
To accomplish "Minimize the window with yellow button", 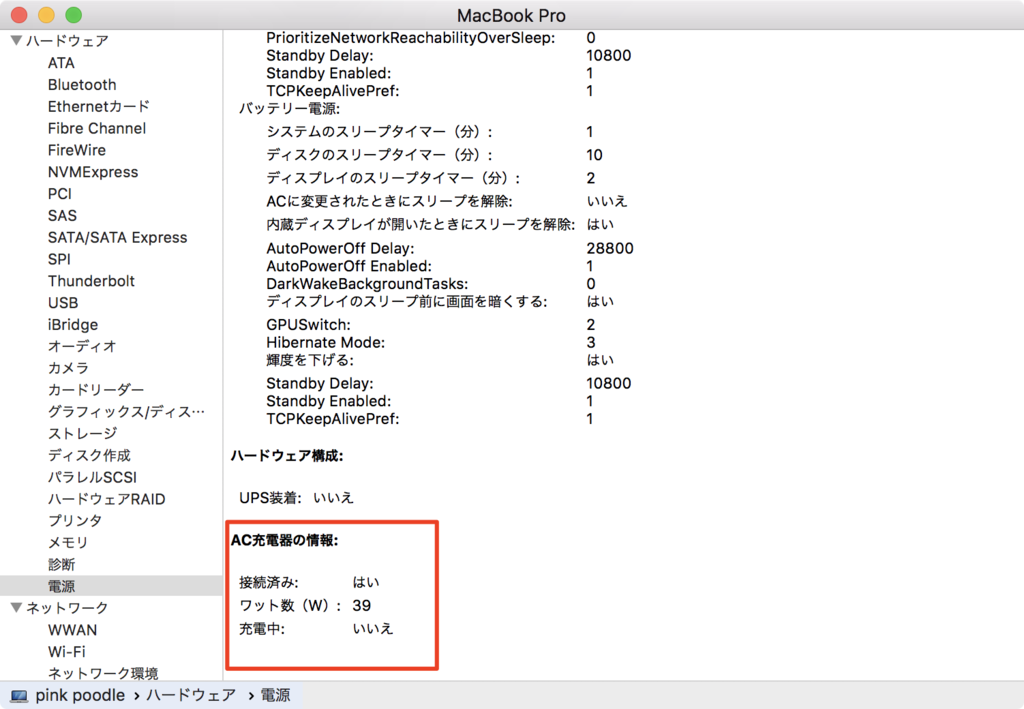I will [x=46, y=14].
